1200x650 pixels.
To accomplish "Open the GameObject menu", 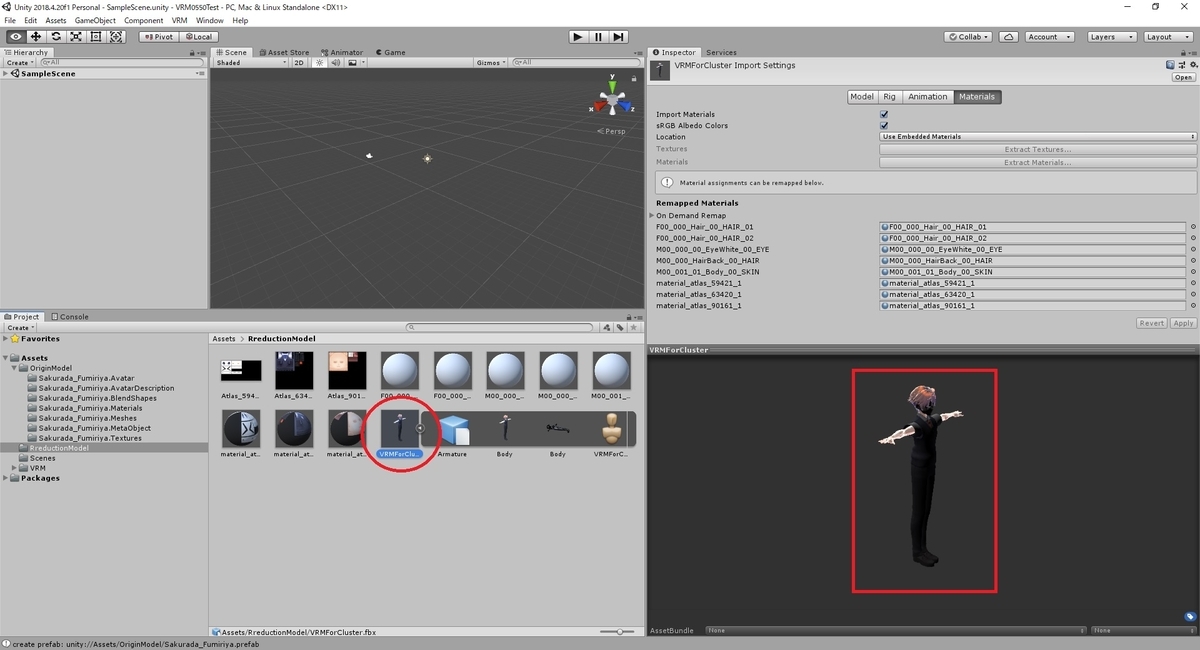I will (x=95, y=20).
